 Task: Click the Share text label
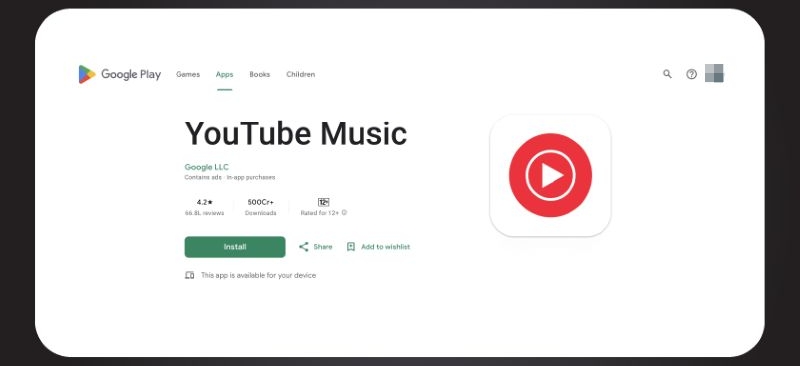tap(322, 247)
